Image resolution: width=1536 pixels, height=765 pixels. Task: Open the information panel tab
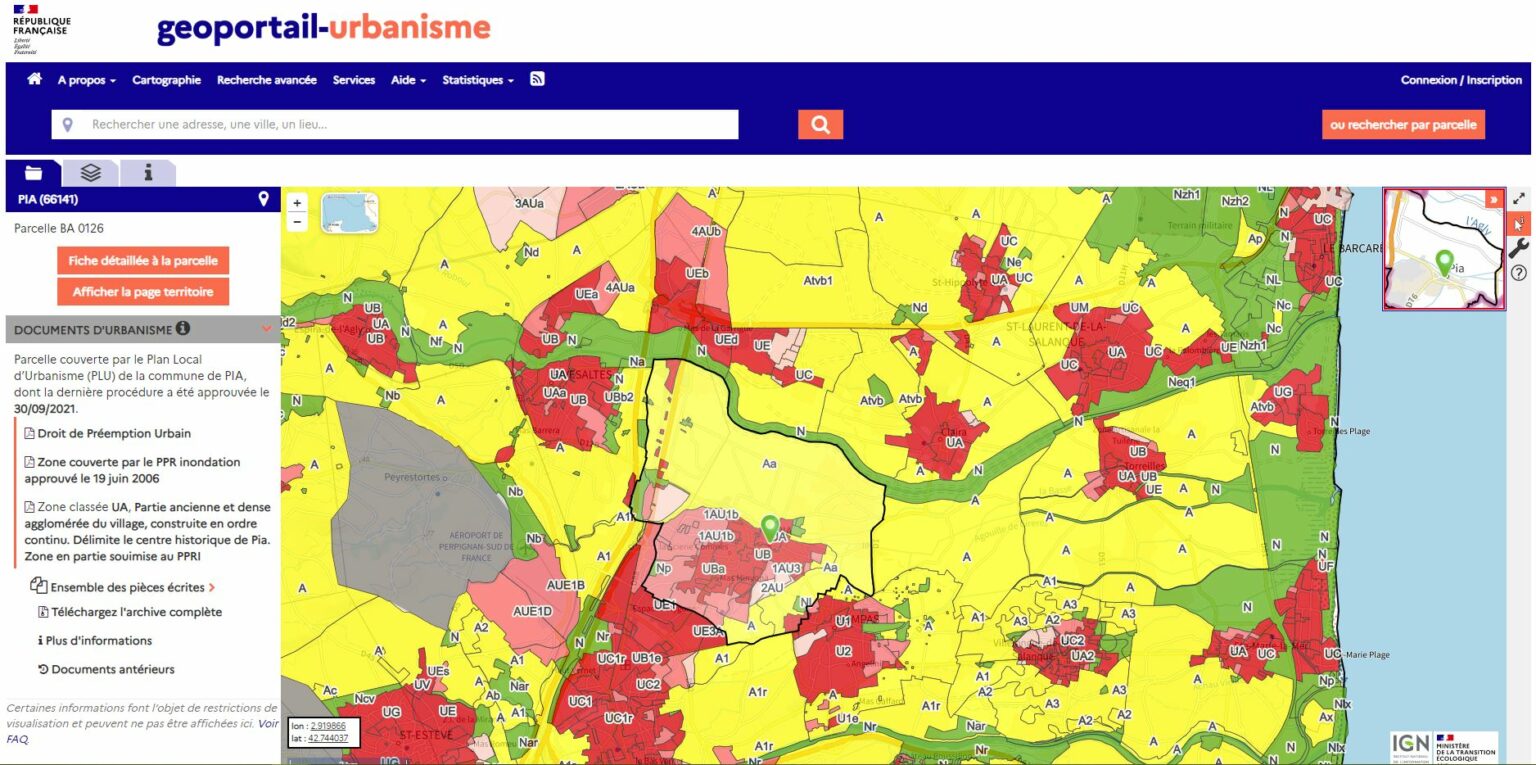(148, 173)
